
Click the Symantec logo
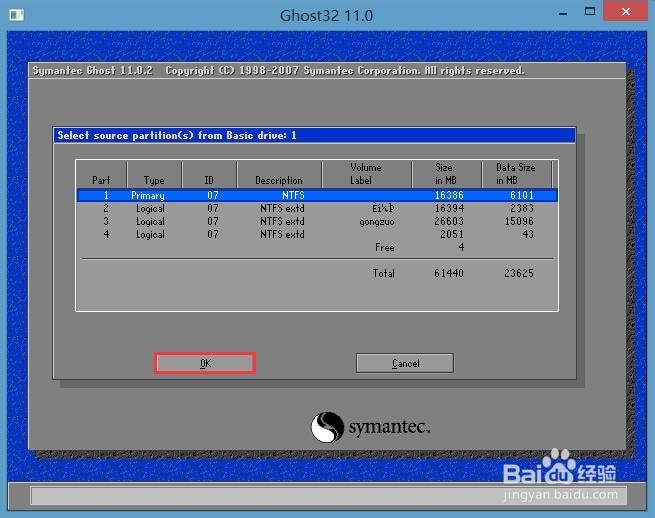tap(370, 427)
